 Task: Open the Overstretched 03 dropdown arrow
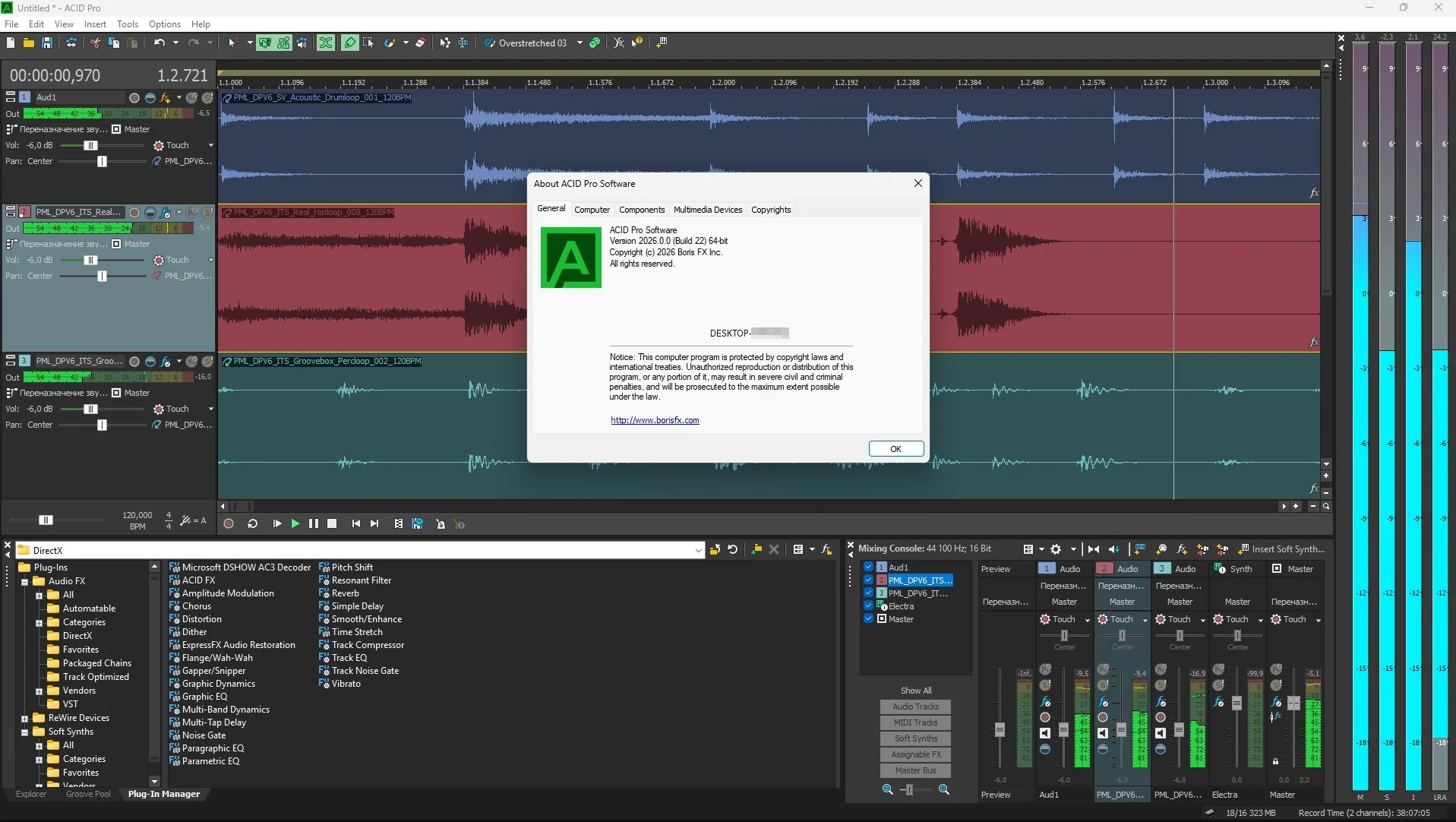[580, 43]
